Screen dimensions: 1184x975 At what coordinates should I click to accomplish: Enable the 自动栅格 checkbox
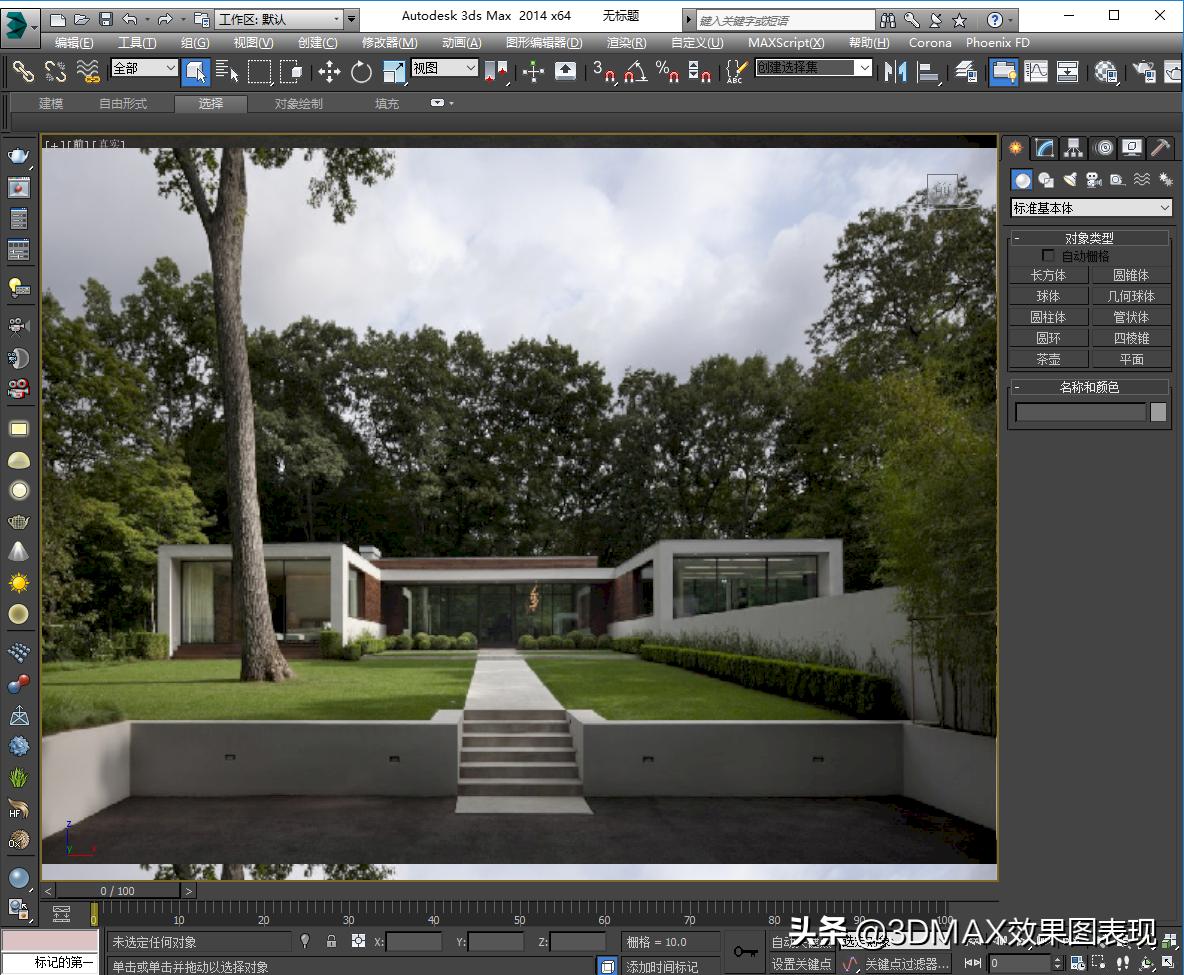(x=1048, y=256)
